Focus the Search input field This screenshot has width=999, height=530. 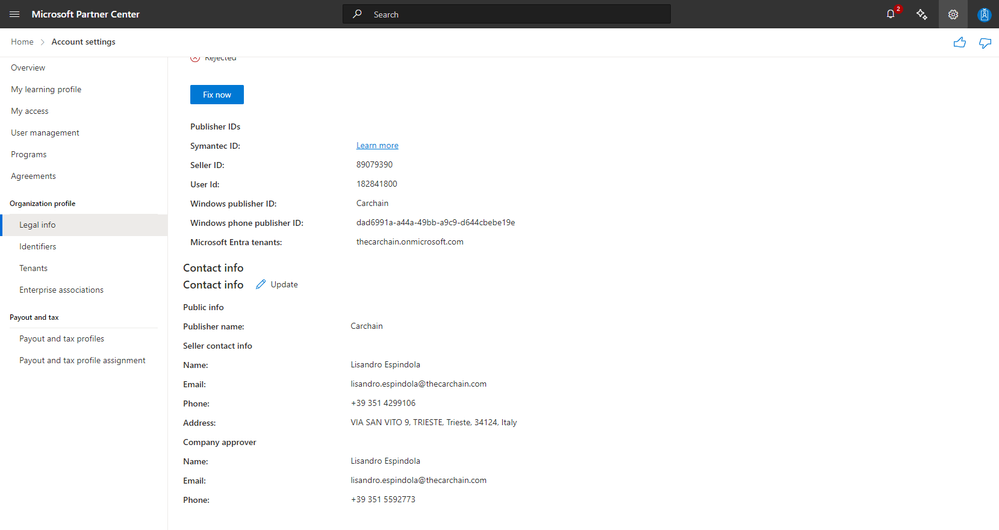[x=507, y=14]
